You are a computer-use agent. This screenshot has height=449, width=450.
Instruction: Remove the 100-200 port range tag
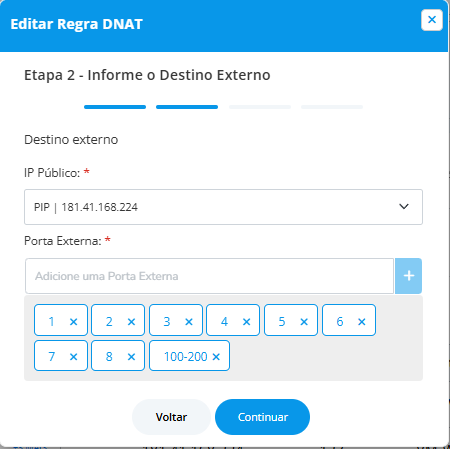pos(216,357)
